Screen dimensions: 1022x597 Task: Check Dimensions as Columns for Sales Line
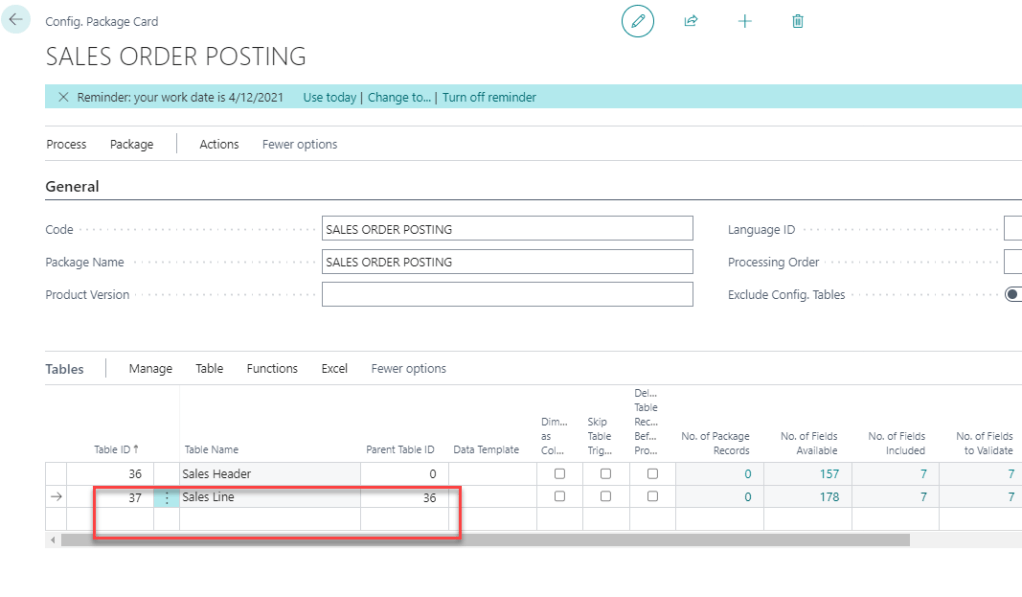[x=560, y=496]
